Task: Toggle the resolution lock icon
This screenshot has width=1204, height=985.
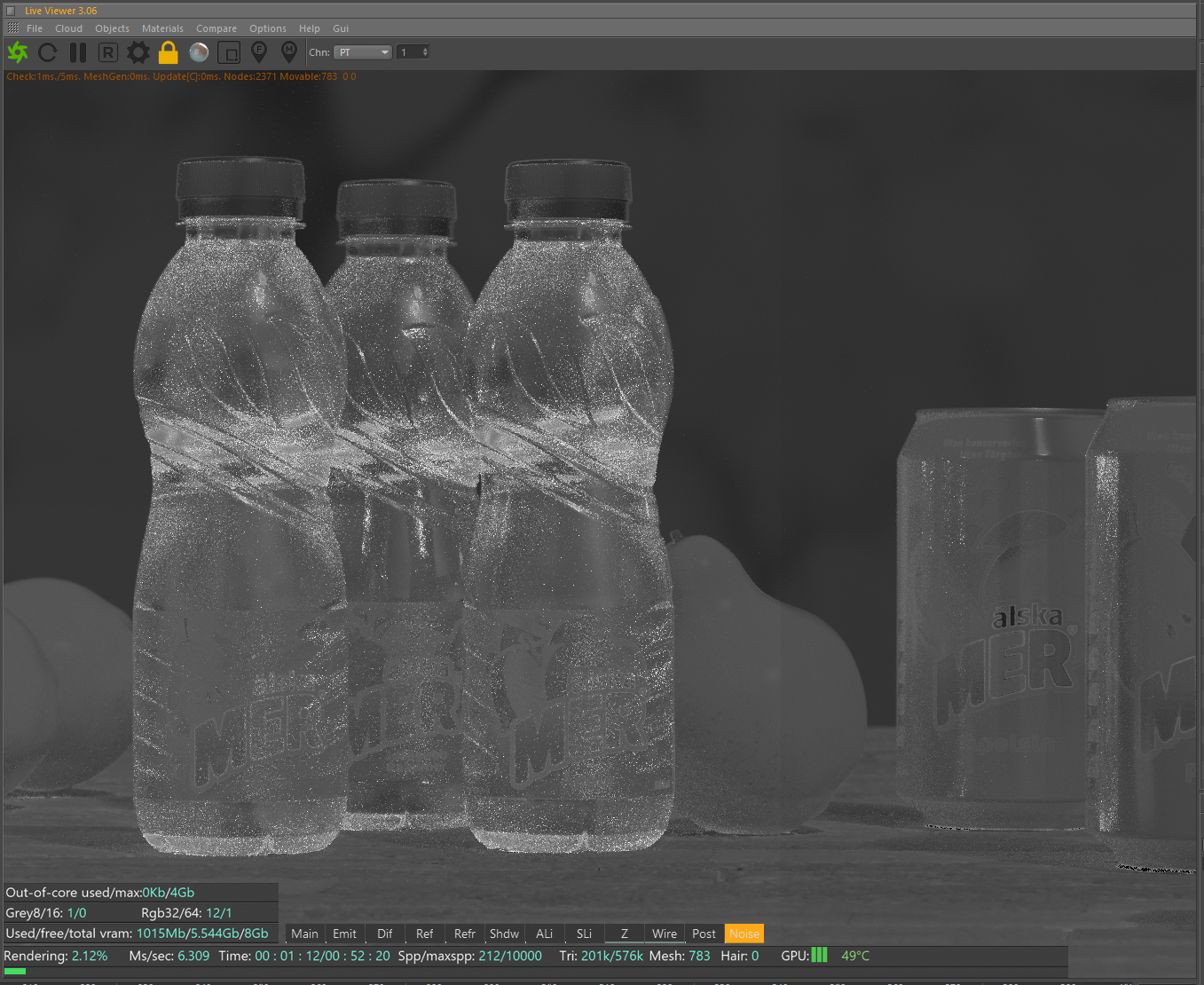Action: (x=169, y=52)
